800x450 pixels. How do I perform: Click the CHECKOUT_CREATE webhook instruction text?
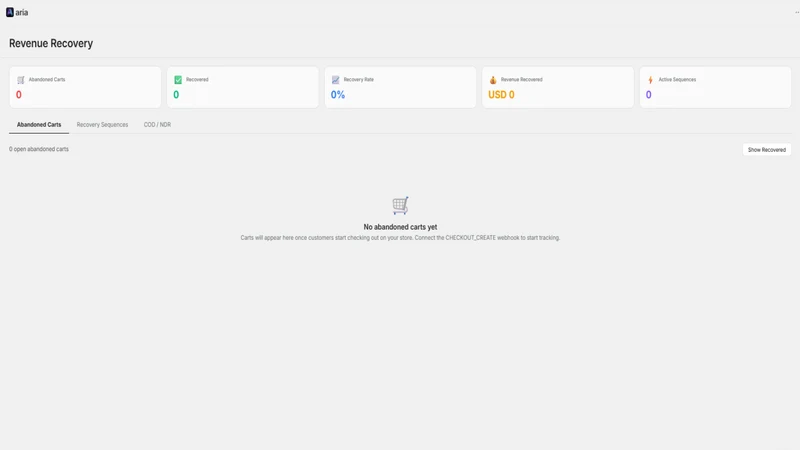401,238
